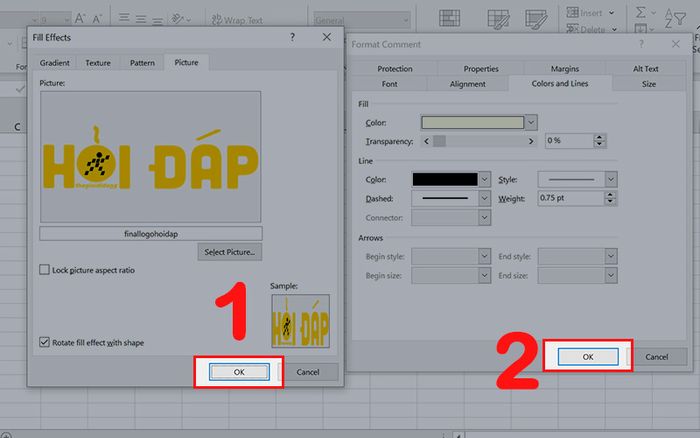Open the Texture tab
This screenshot has width=700, height=438.
(x=98, y=63)
